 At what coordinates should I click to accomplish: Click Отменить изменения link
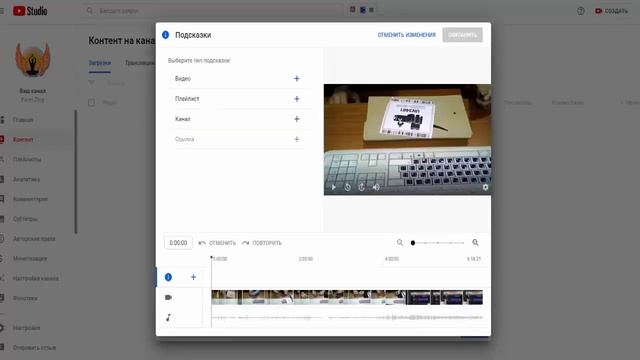[407, 35]
